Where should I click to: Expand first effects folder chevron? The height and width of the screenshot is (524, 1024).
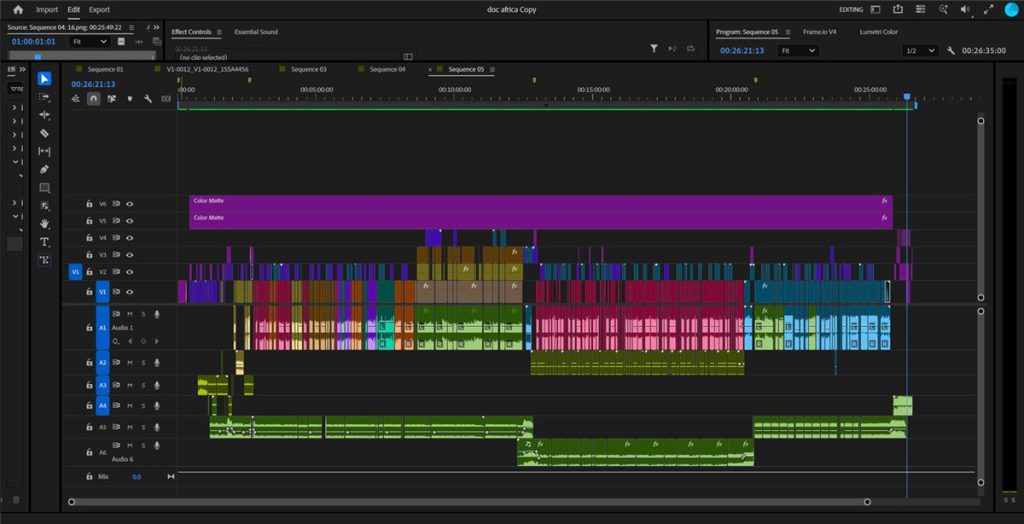pyautogui.click(x=14, y=107)
